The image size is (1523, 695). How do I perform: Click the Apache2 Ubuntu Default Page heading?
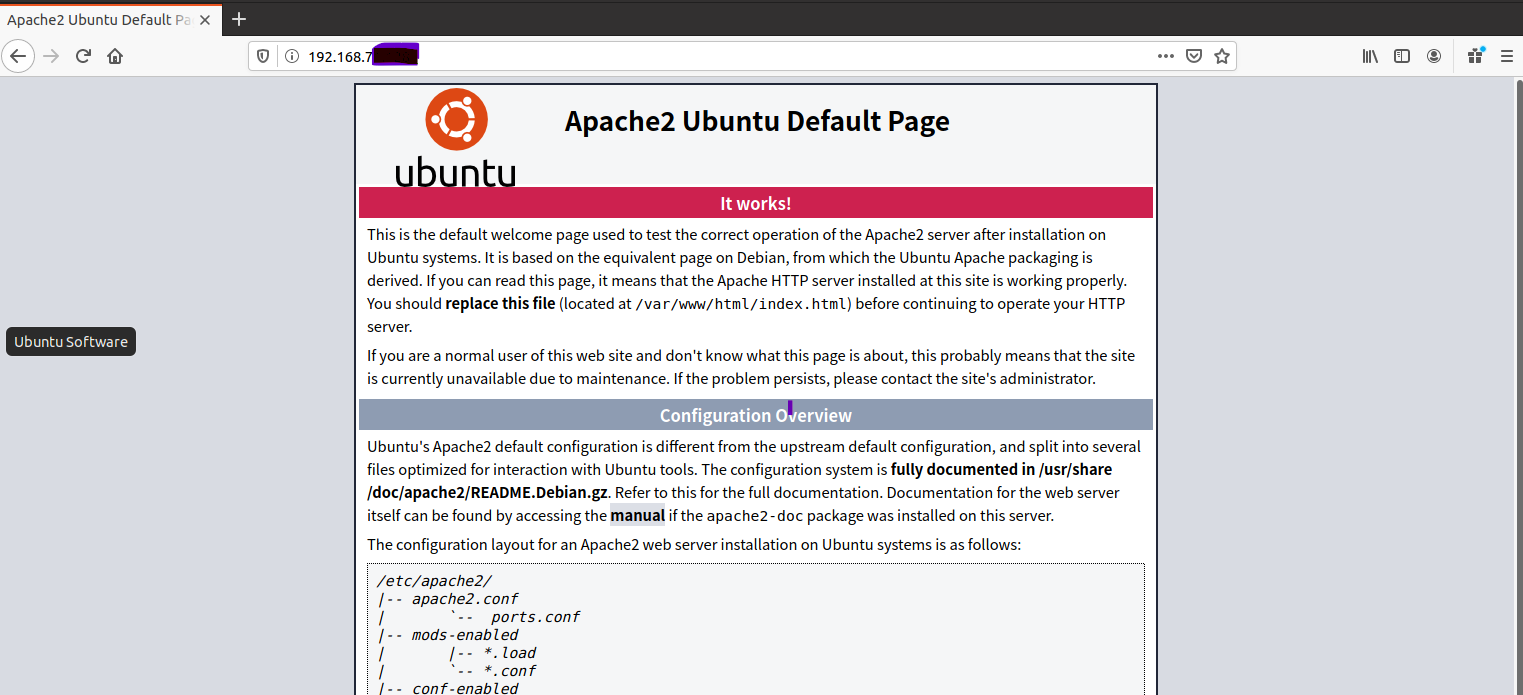point(757,121)
